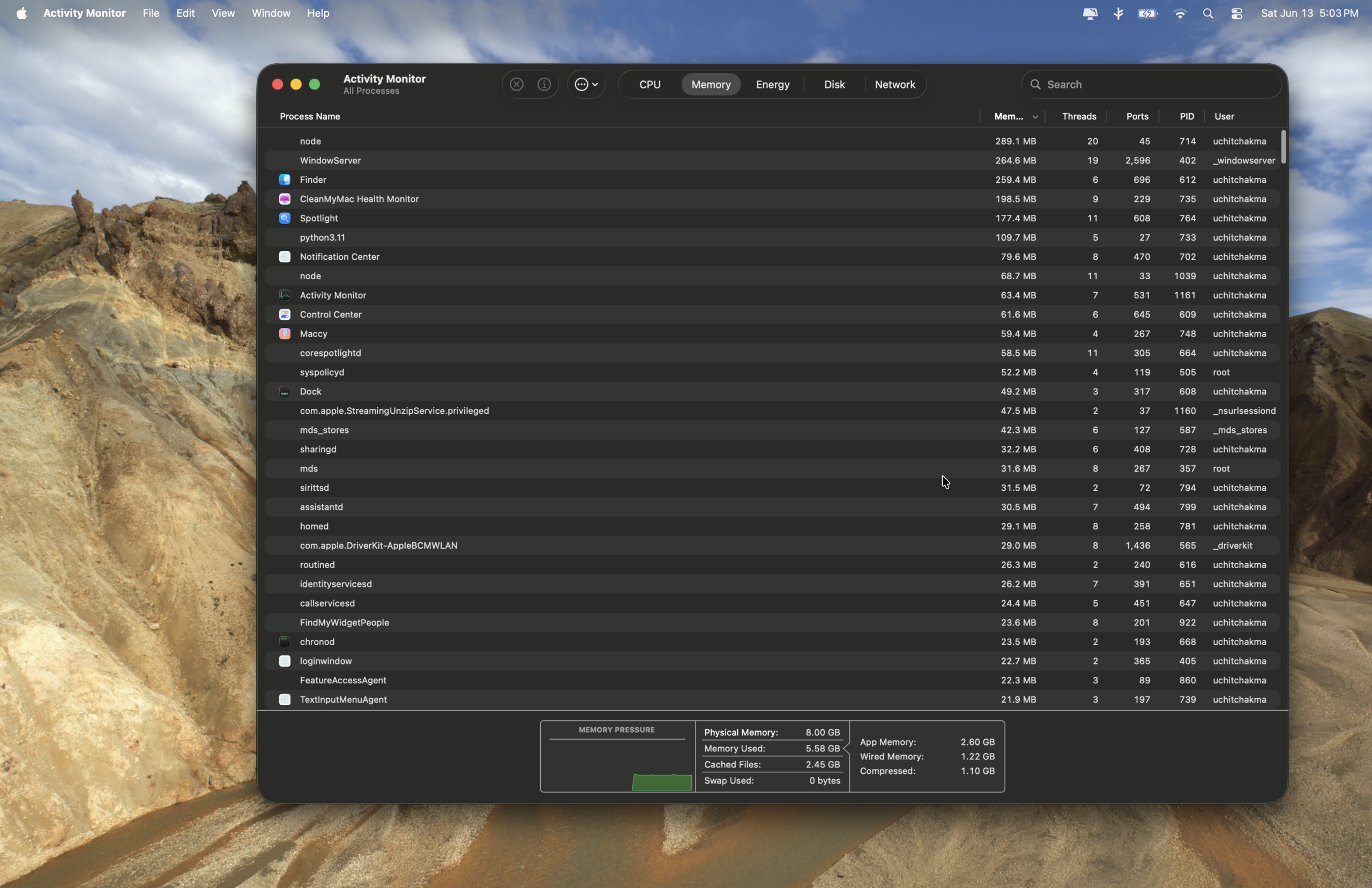The height and width of the screenshot is (888, 1372).
Task: Click the 289.1 MB memory value
Action: 1015,141
